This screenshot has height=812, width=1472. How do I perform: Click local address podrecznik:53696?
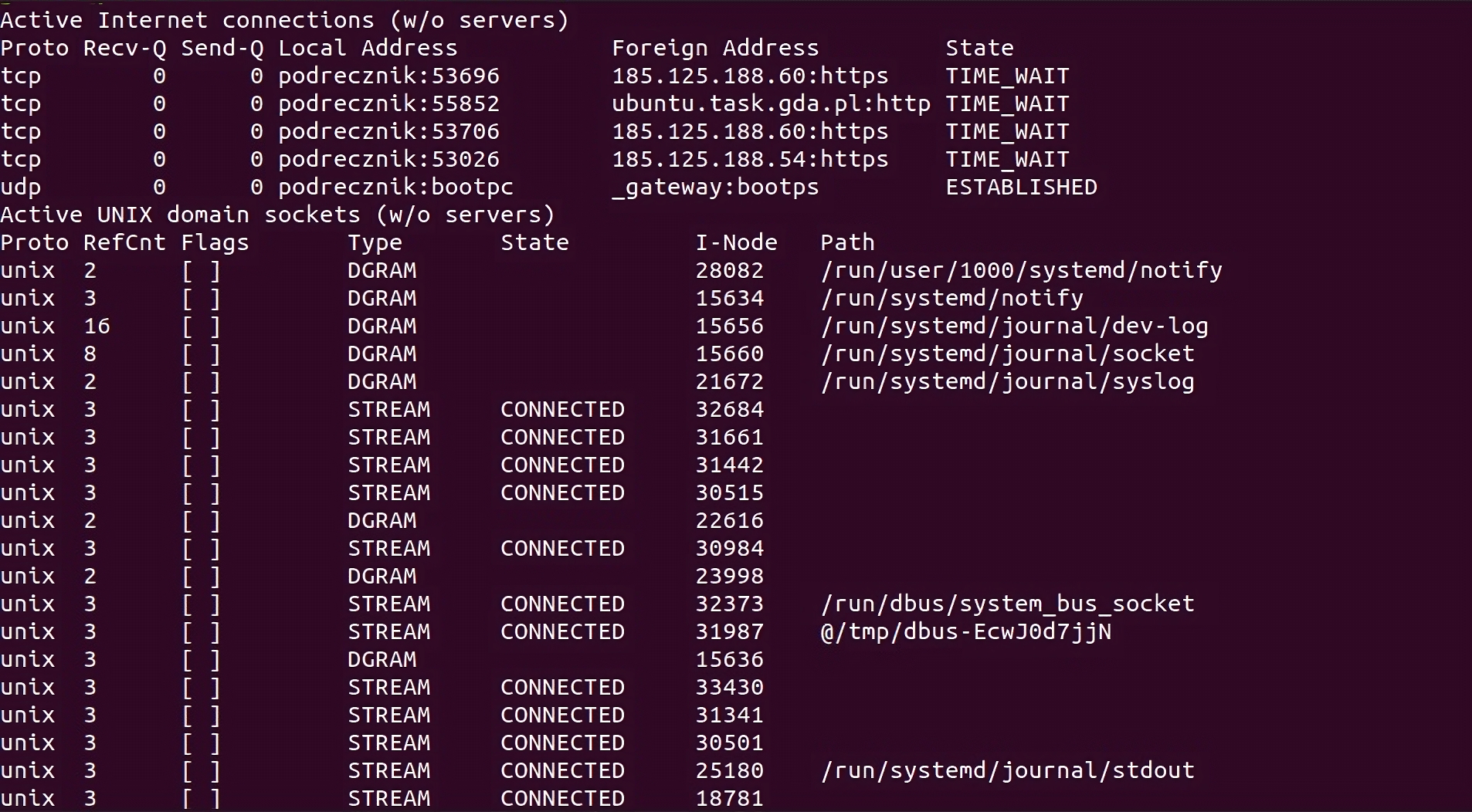pos(388,76)
